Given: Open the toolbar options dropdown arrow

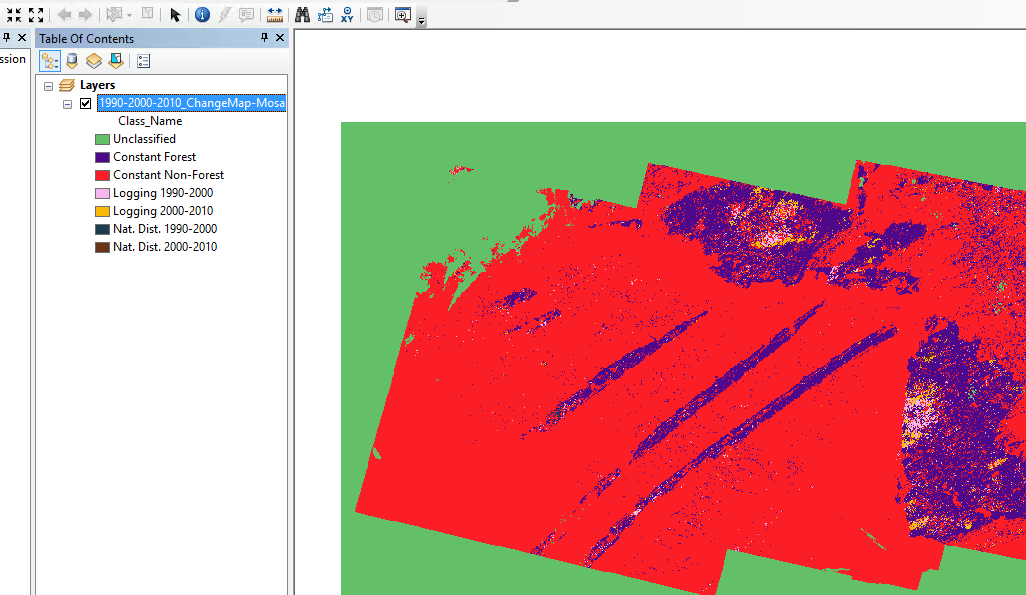Looking at the screenshot, I should (x=422, y=20).
